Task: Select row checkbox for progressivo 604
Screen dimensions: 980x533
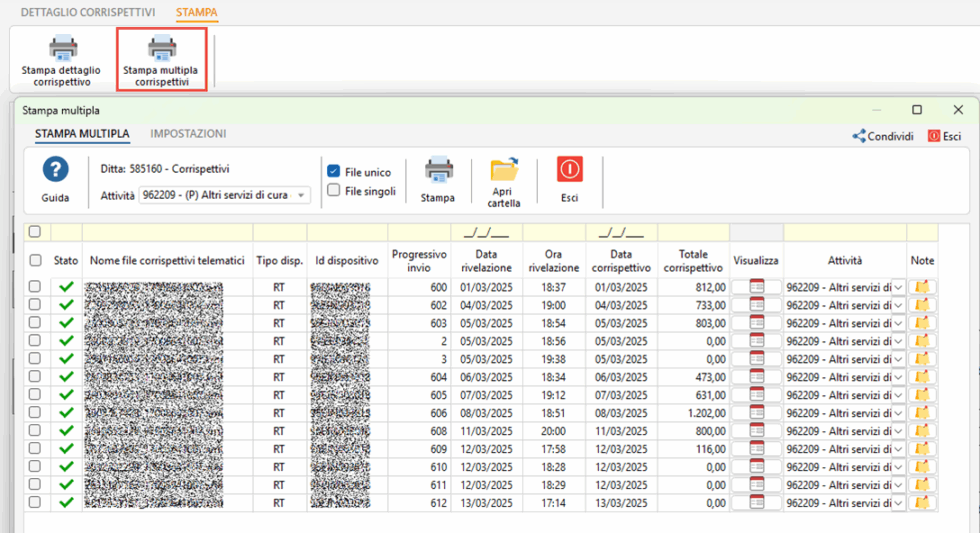Action: 35,377
